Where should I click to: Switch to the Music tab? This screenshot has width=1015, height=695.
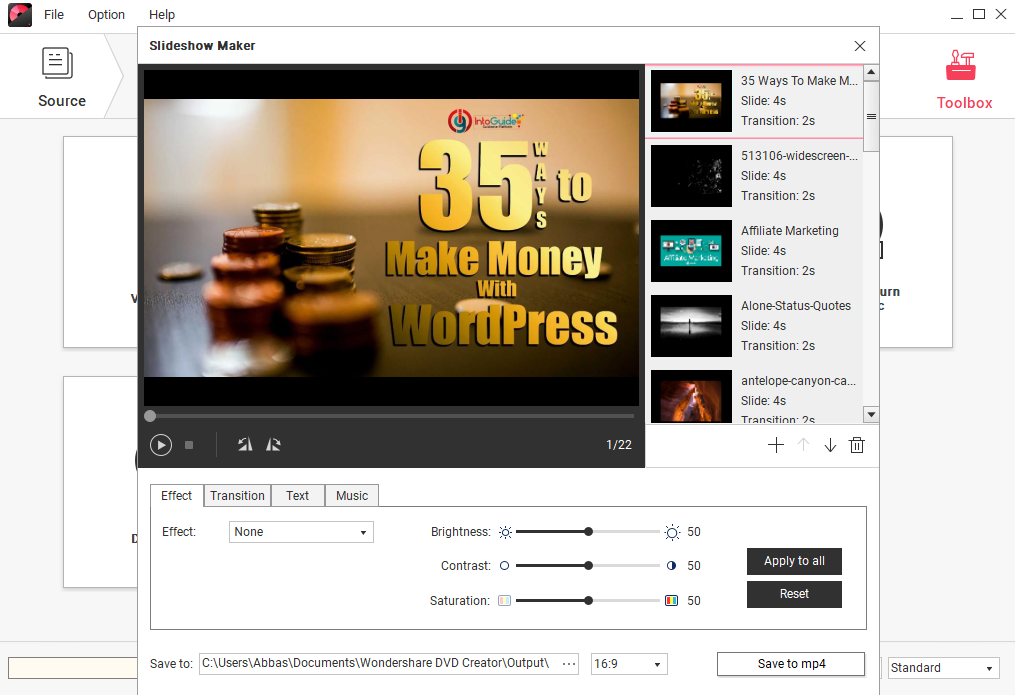pyautogui.click(x=352, y=496)
